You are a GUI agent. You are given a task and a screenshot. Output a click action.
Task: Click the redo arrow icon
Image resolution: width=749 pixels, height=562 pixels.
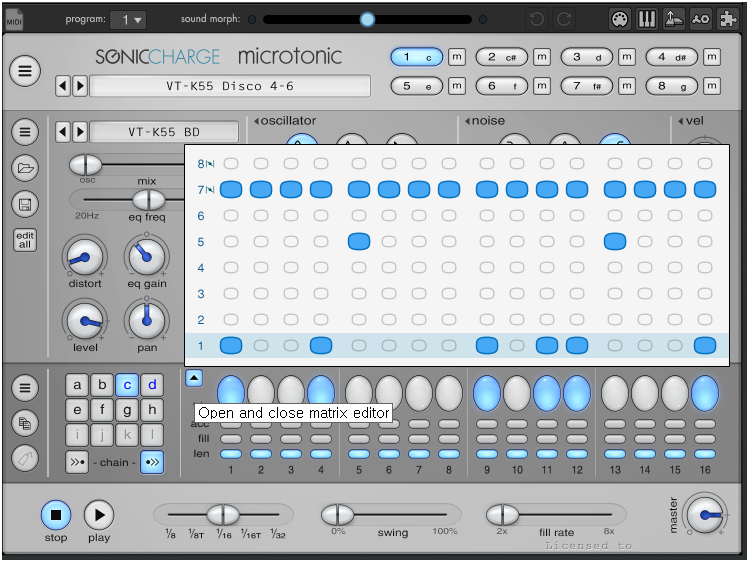coord(564,19)
